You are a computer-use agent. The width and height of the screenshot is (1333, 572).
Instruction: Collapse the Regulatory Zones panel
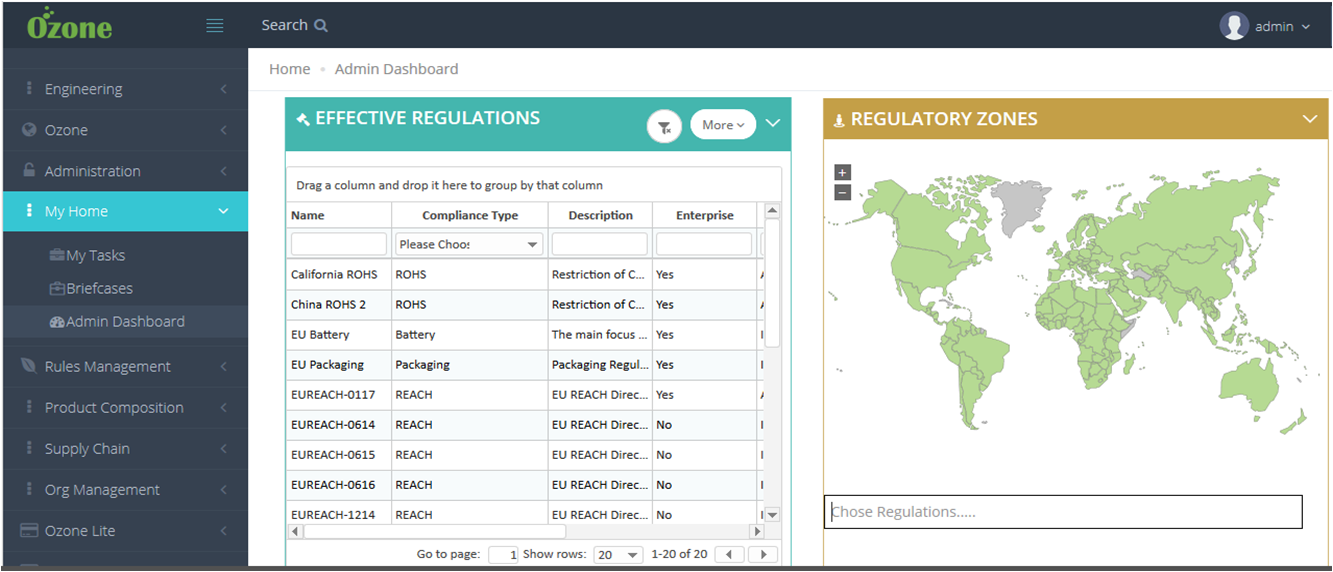tap(1309, 119)
